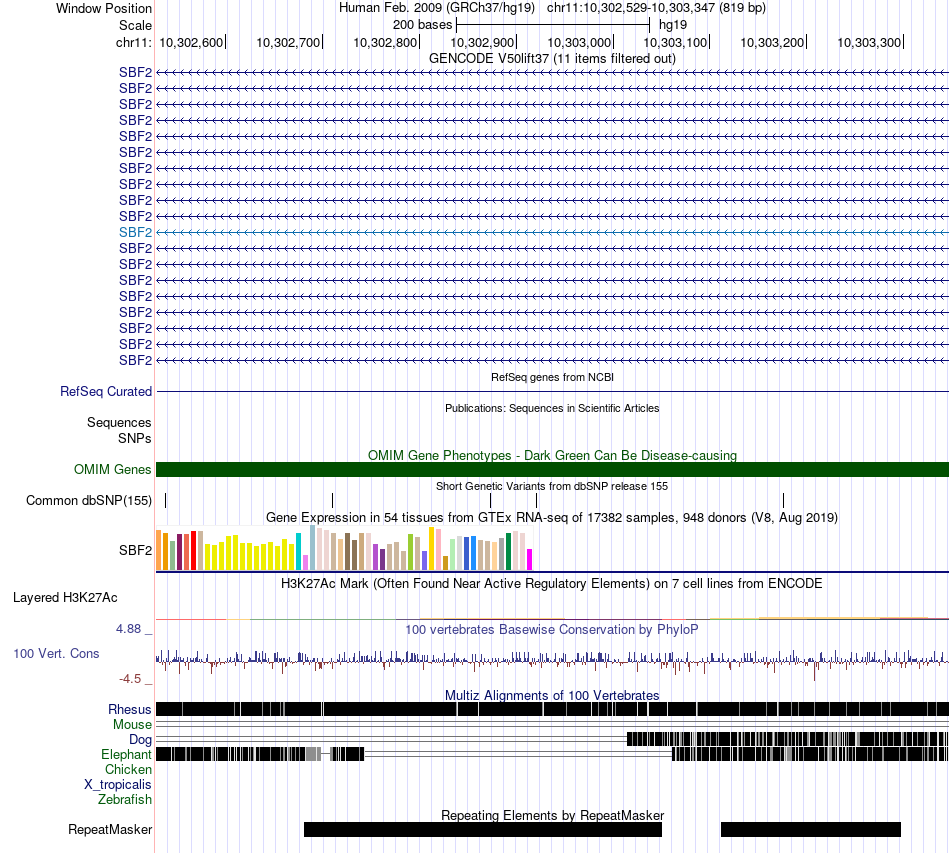
Task: Open the RefSeq genes from NCBI title
Action: pos(552,377)
